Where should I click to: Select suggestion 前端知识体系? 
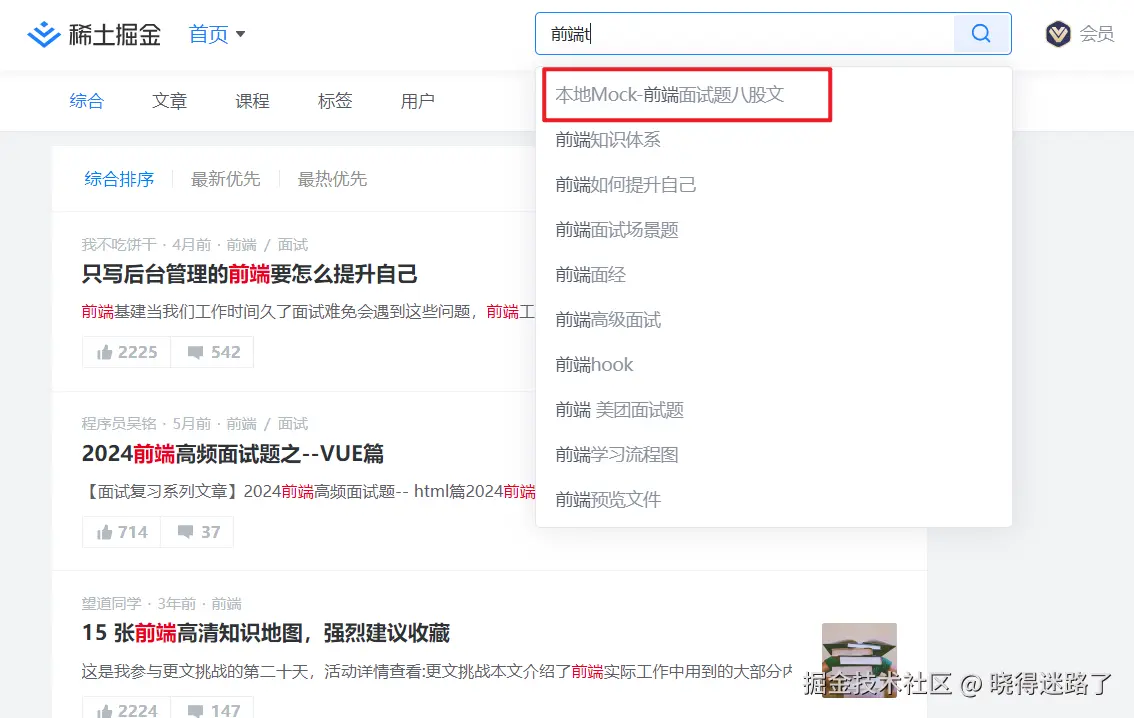pyautogui.click(x=773, y=140)
